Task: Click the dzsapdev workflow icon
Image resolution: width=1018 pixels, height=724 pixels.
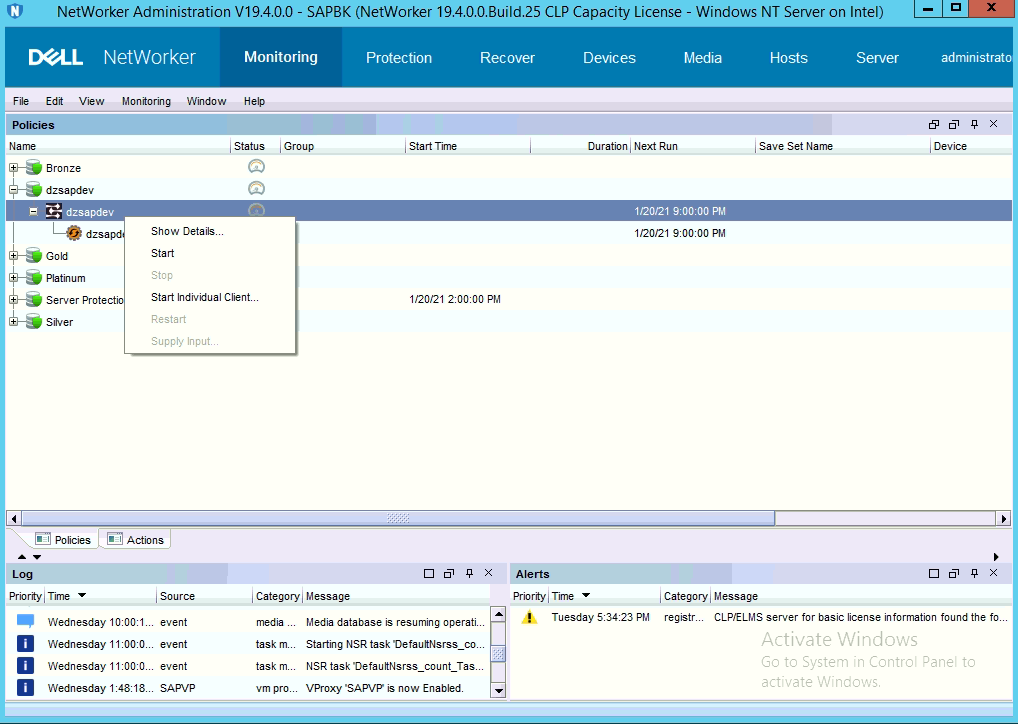Action: 54,212
